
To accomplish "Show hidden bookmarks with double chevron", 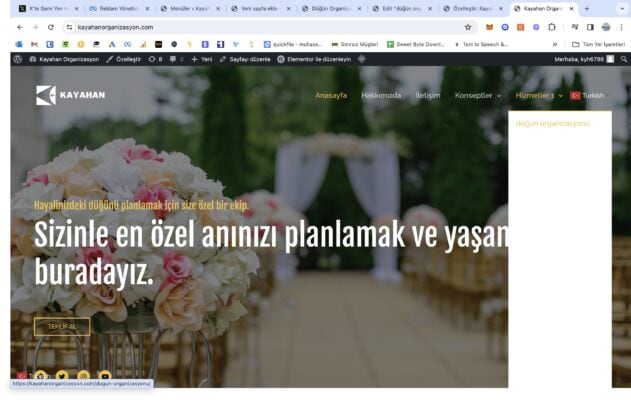I will coord(555,44).
